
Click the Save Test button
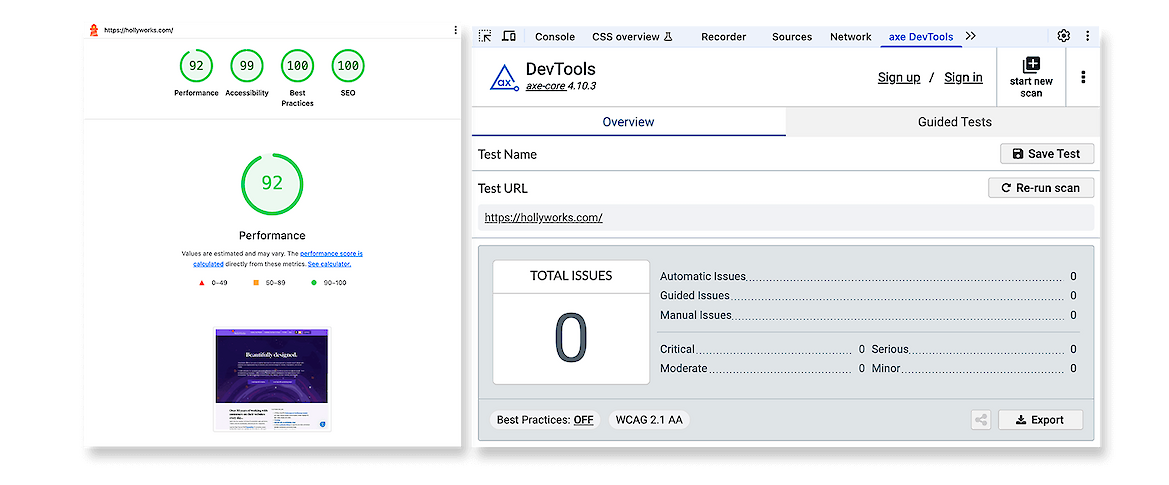click(x=1046, y=154)
